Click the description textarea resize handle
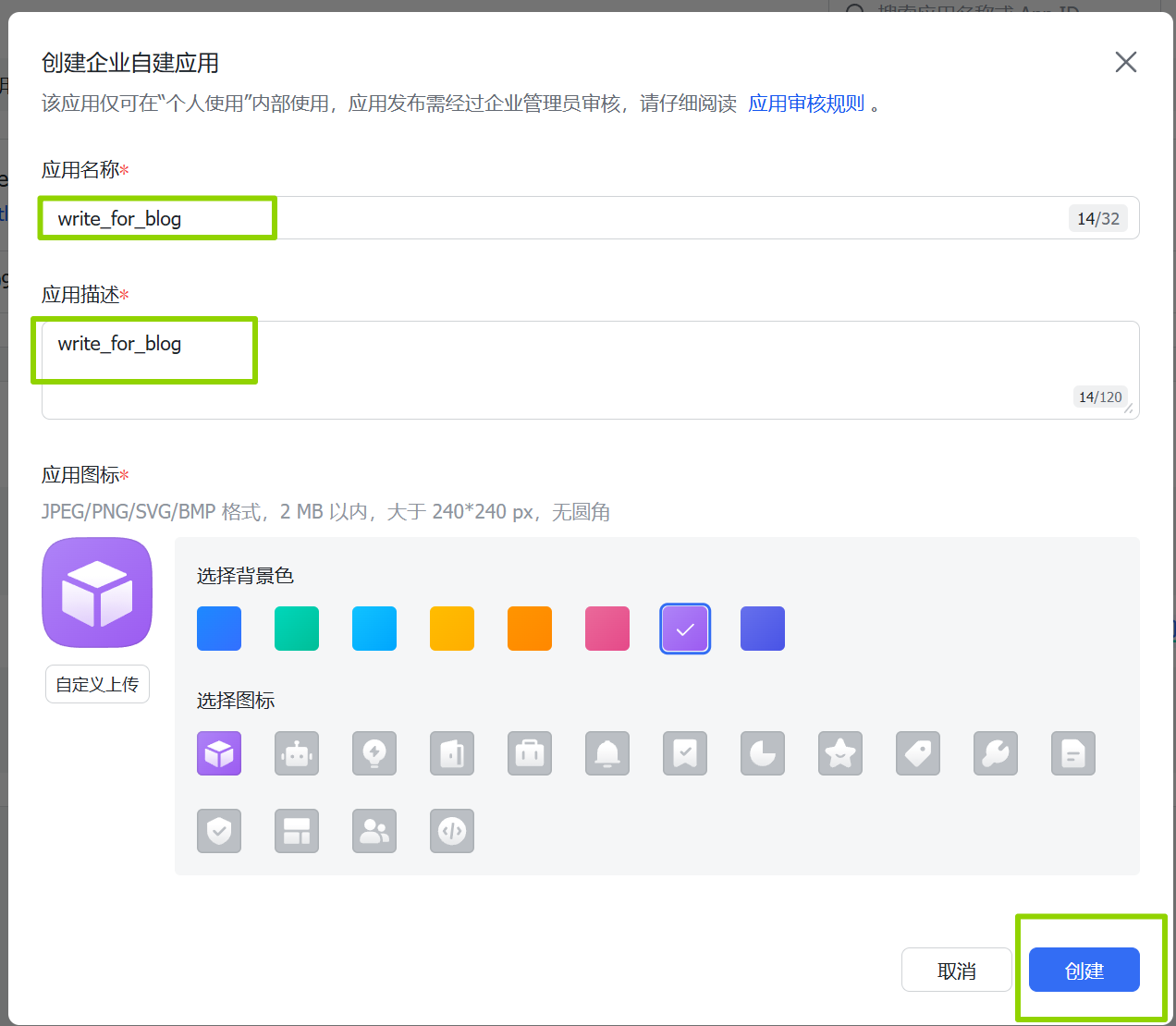Viewport: 1176px width, 1026px height. [1129, 409]
